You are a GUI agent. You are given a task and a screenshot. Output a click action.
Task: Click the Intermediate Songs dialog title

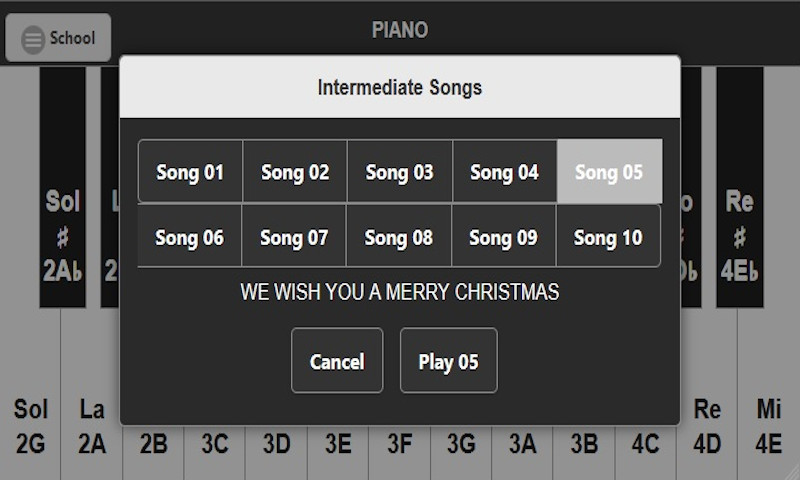point(400,88)
